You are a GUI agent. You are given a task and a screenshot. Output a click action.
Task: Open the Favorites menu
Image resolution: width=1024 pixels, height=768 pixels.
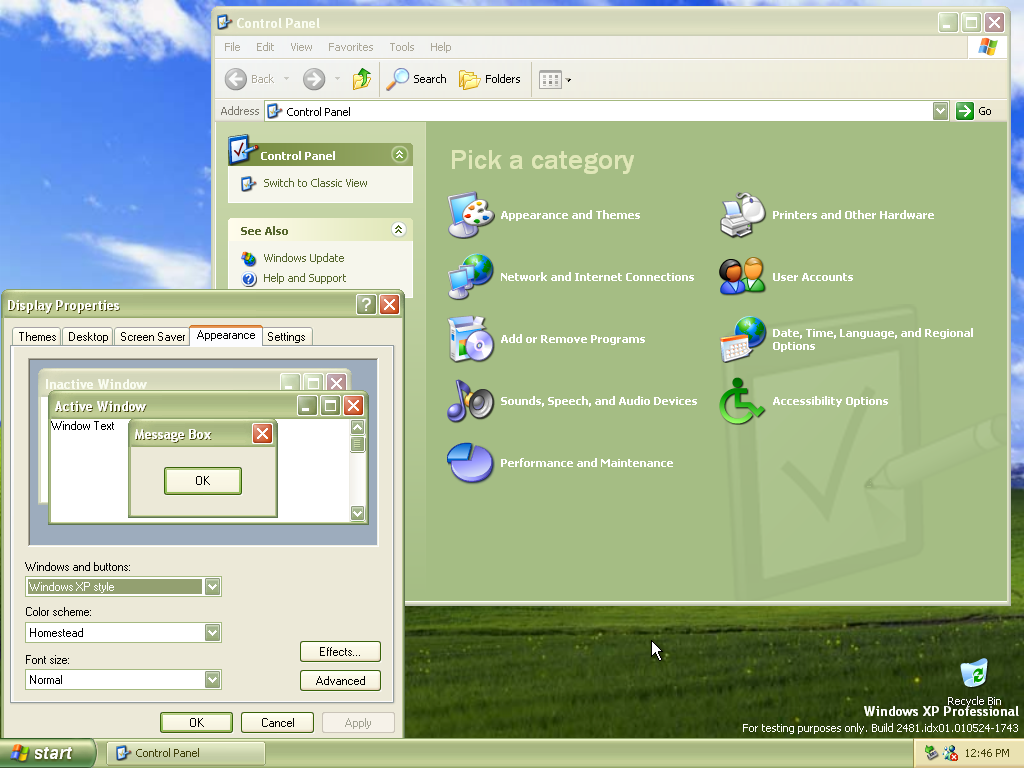[x=351, y=47]
